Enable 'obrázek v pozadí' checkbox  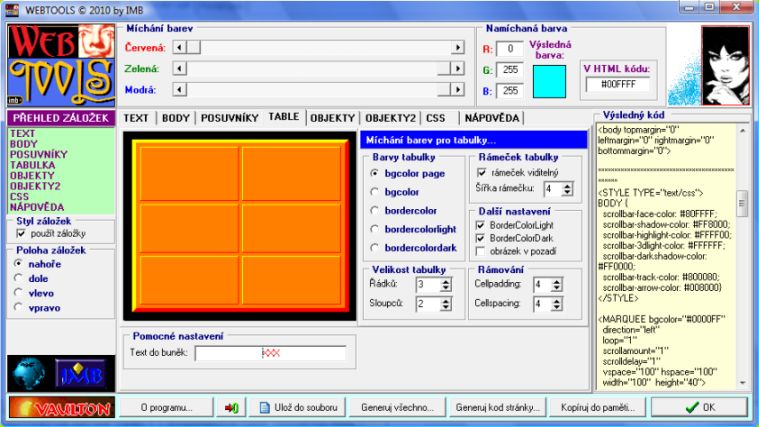[481, 251]
